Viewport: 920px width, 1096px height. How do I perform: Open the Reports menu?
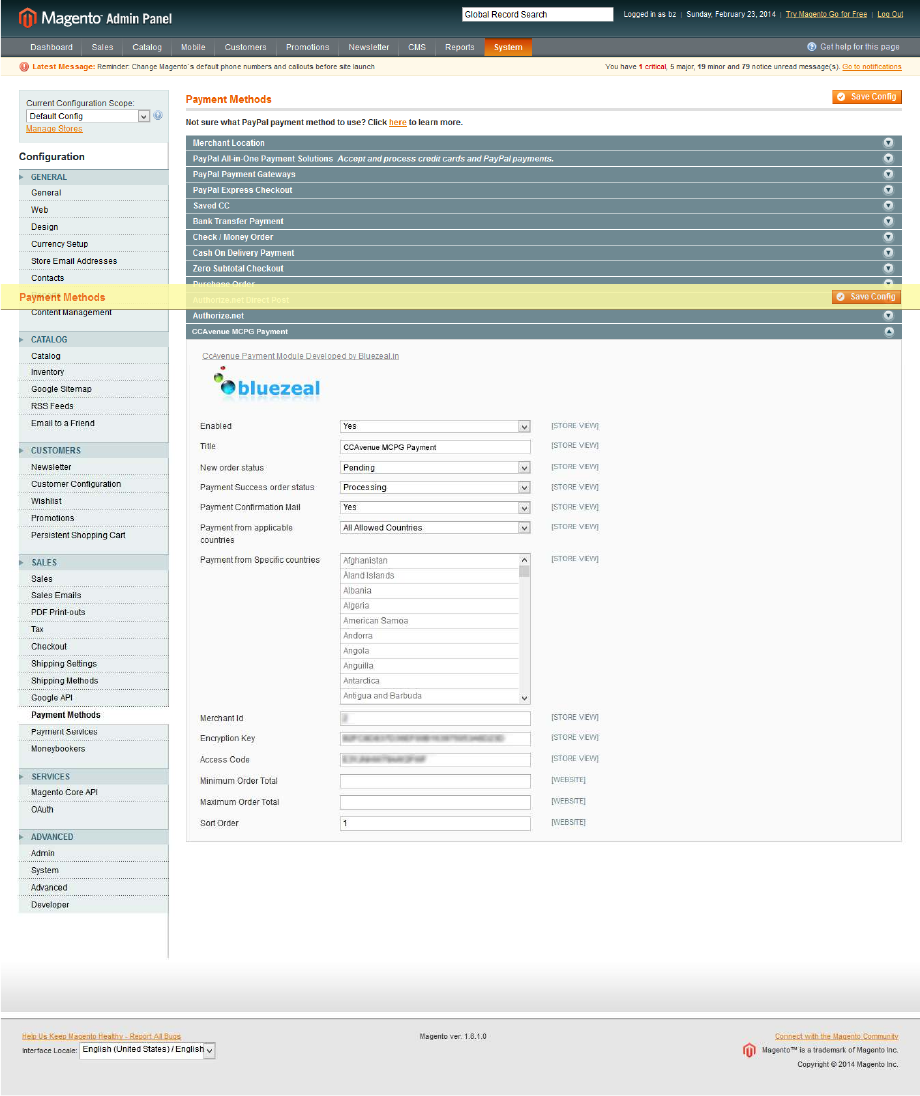pos(459,47)
